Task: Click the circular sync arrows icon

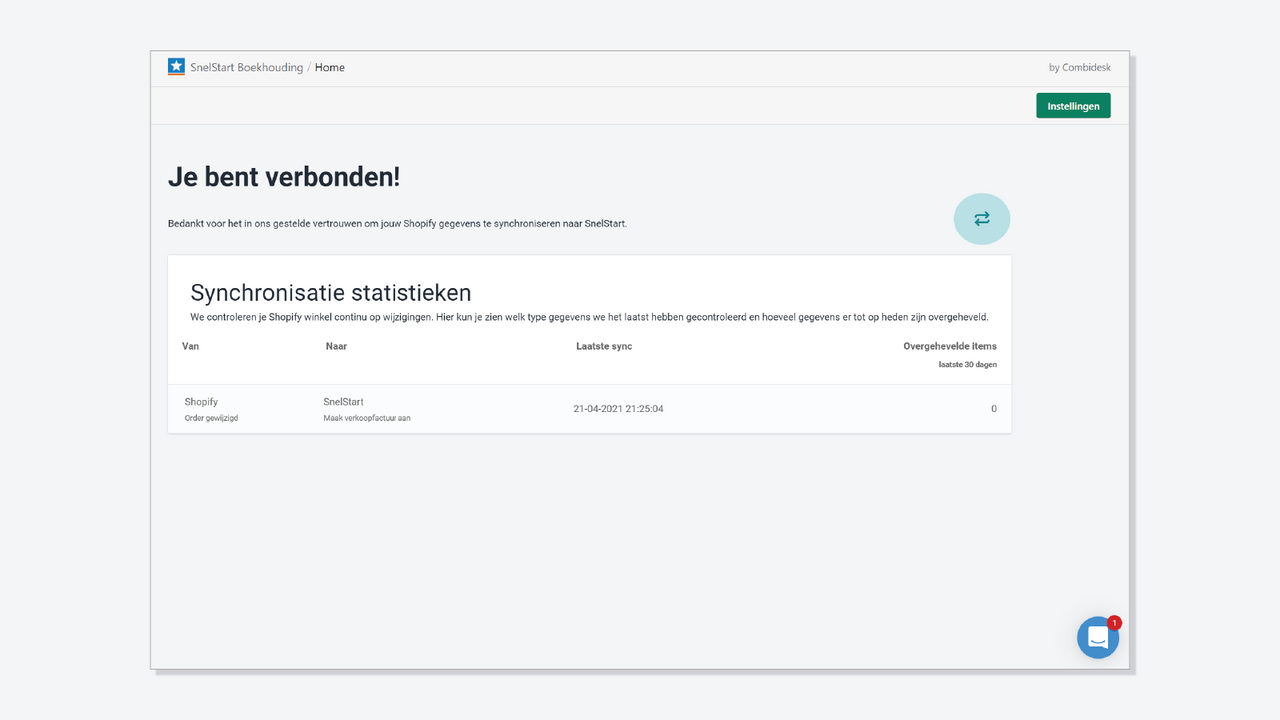Action: tap(982, 219)
